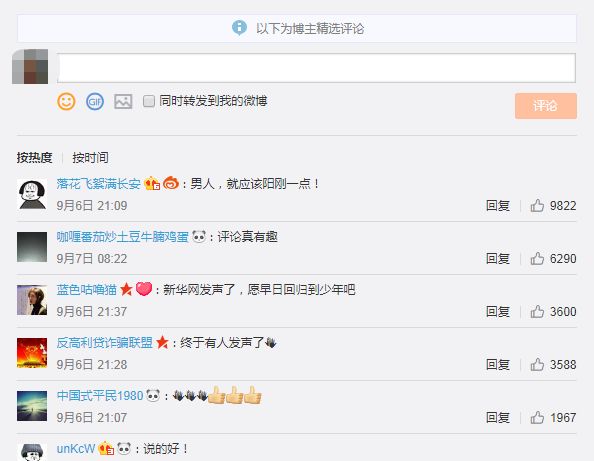The height and width of the screenshot is (461, 594).
Task: Like the comment with 6290 likes
Action: click(537, 259)
